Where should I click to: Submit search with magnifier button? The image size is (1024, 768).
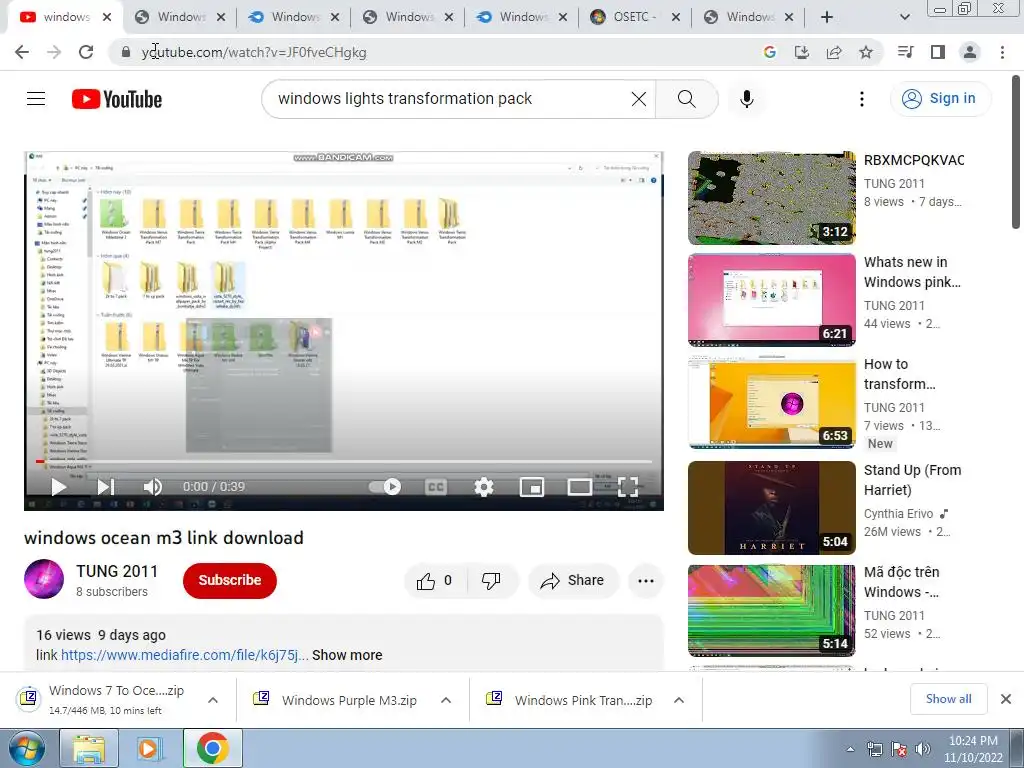click(686, 99)
